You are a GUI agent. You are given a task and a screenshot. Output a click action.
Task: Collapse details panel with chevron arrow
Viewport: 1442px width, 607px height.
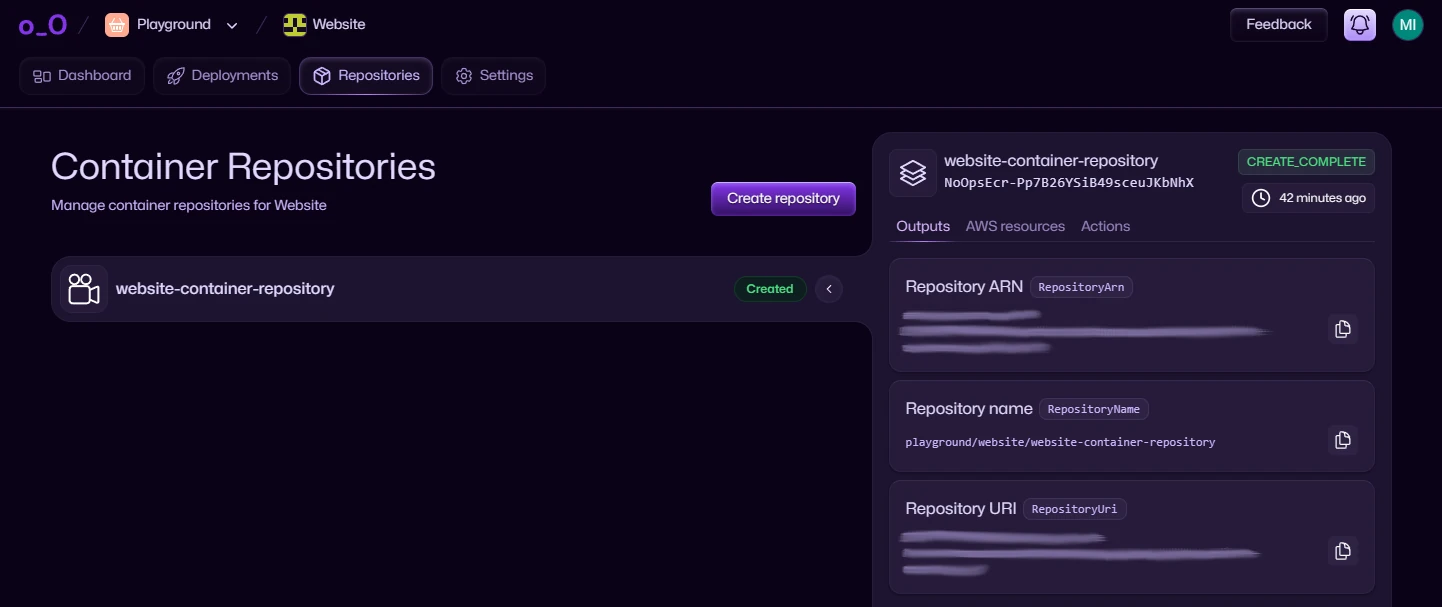[x=828, y=289]
